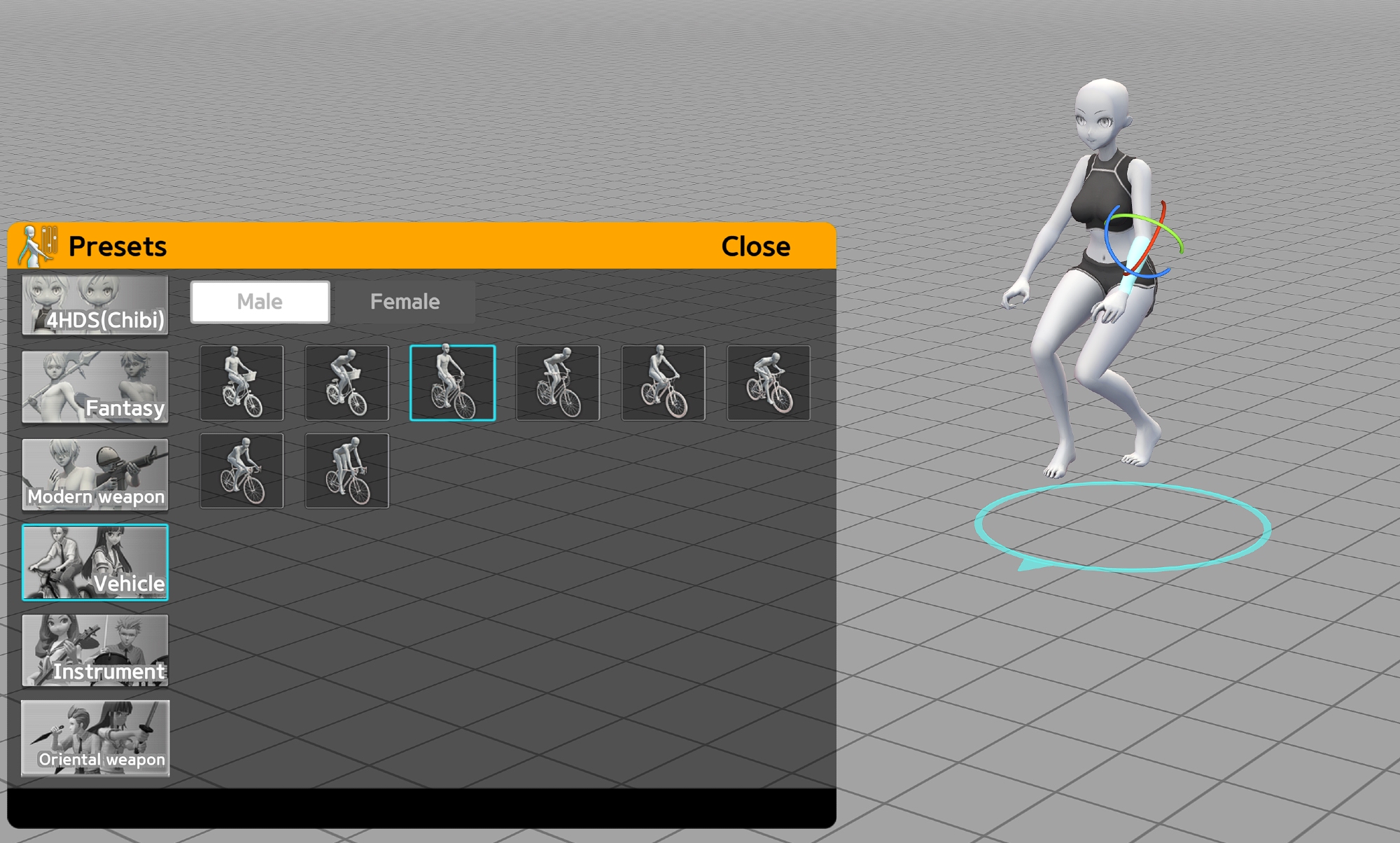Viewport: 1400px width, 843px height.
Task: Select the last bicycle pose in top row
Action: coord(769,383)
